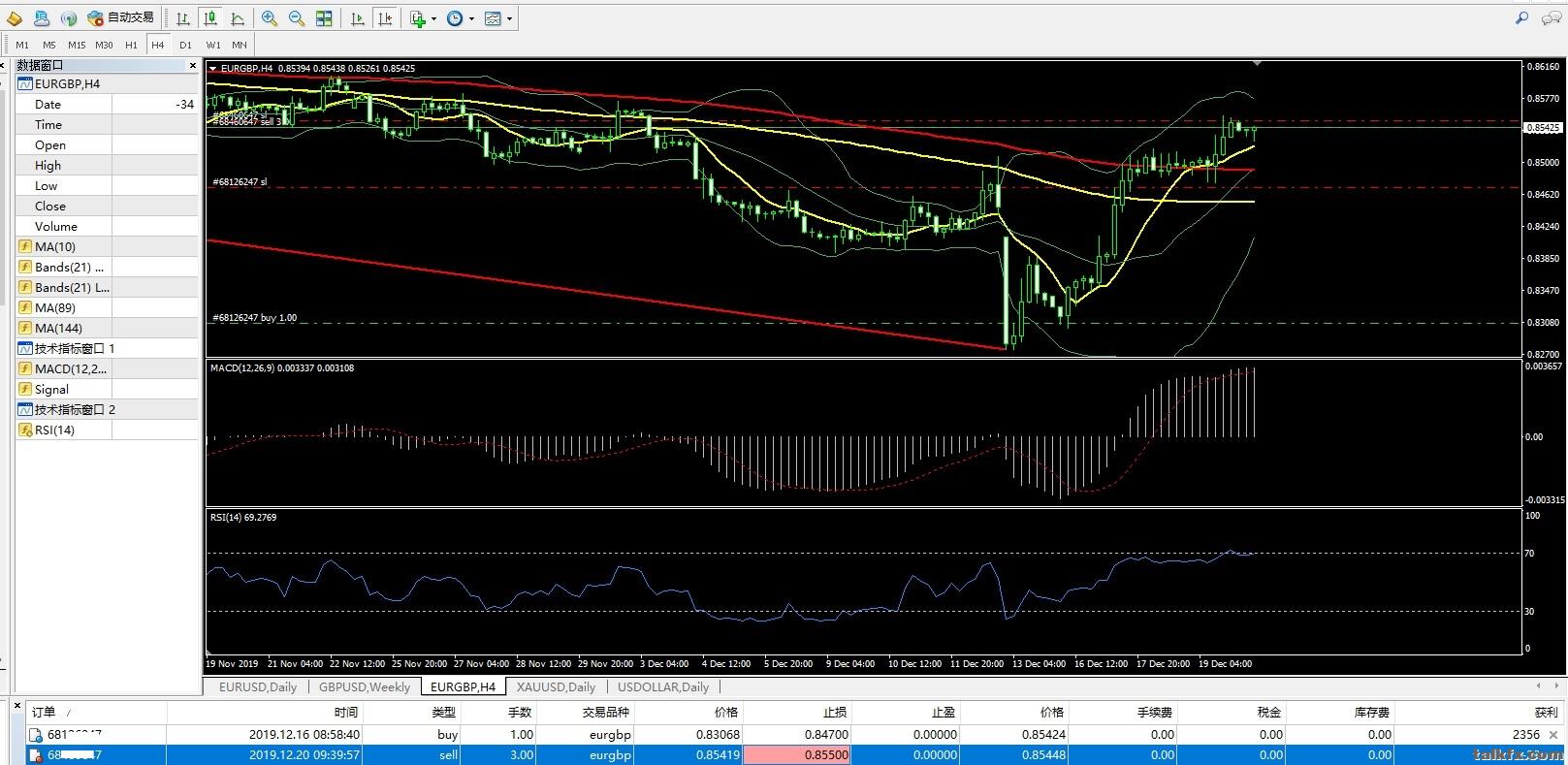Toggle the 自动交易 auto trading button
The width and height of the screenshot is (1568, 765).
[120, 17]
